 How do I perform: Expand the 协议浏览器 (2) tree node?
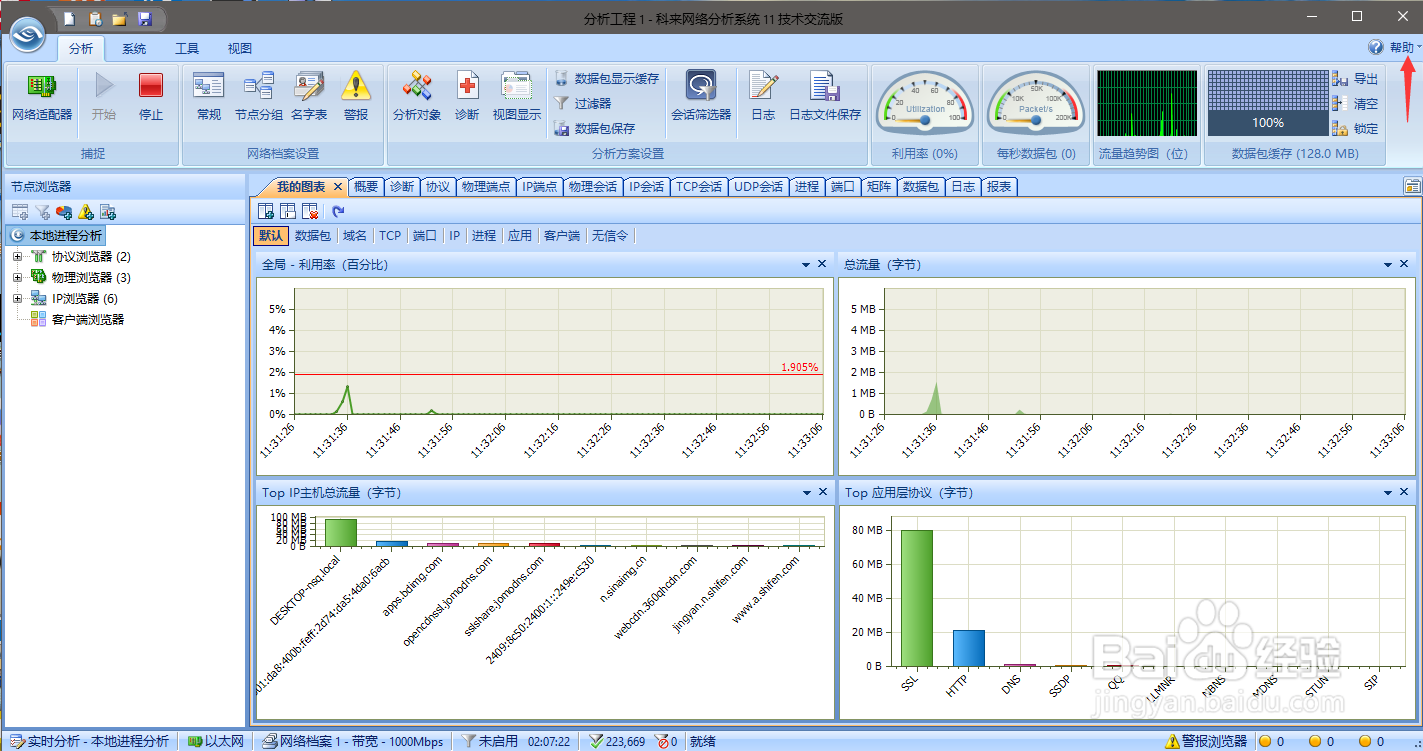[17, 257]
